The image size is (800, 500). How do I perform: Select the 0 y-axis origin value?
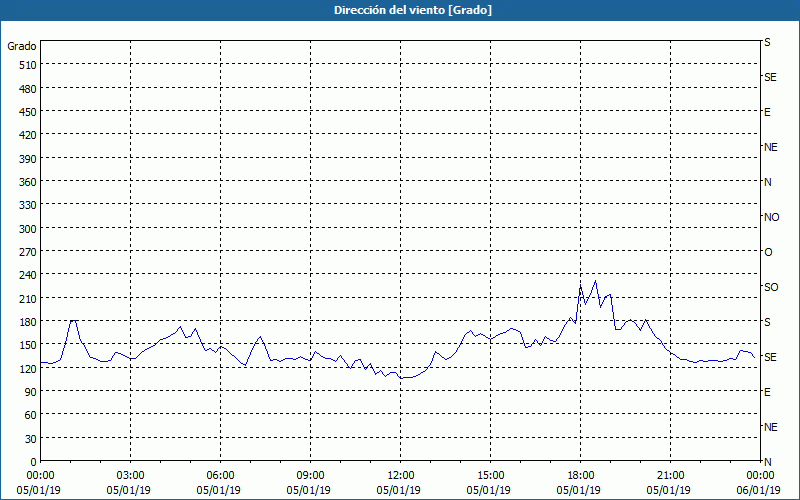click(x=34, y=462)
